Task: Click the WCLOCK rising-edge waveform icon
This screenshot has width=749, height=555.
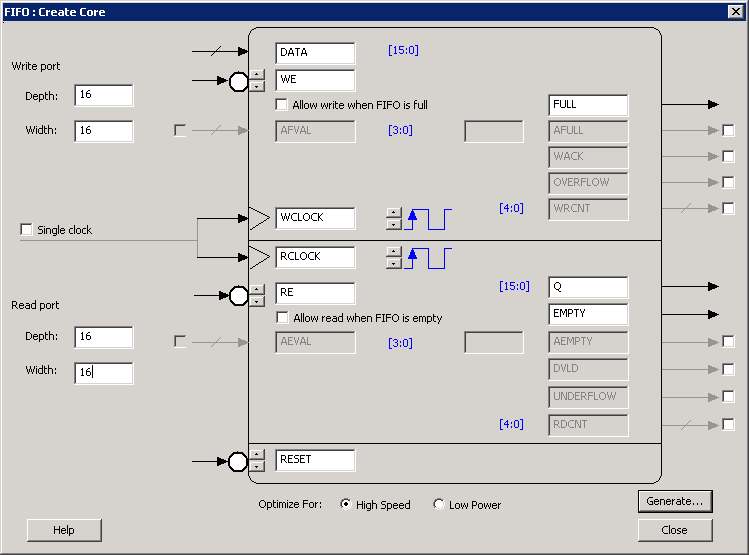Action: [428, 219]
